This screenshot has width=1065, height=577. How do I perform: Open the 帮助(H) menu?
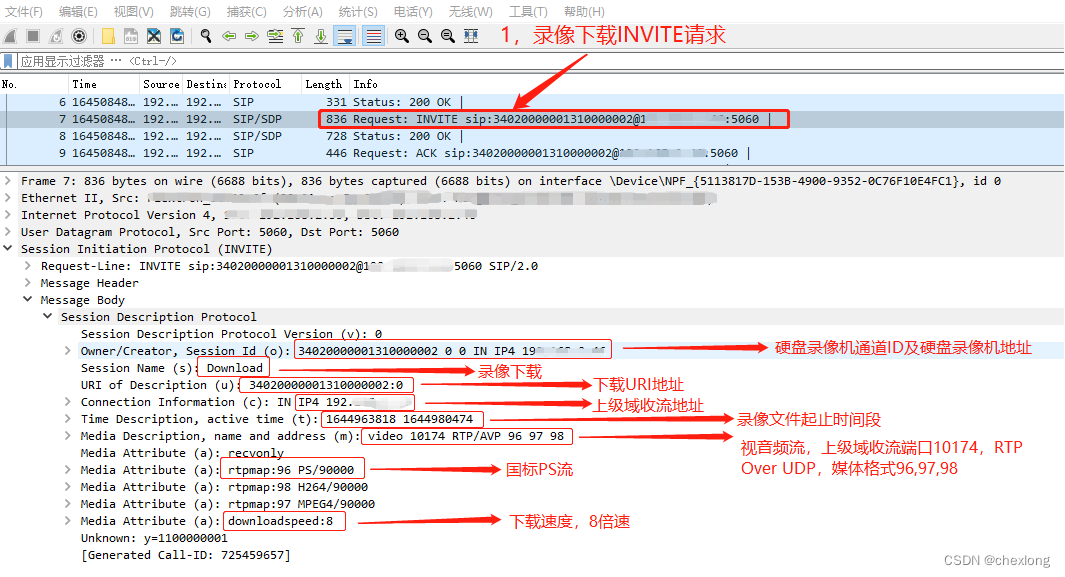(x=584, y=12)
